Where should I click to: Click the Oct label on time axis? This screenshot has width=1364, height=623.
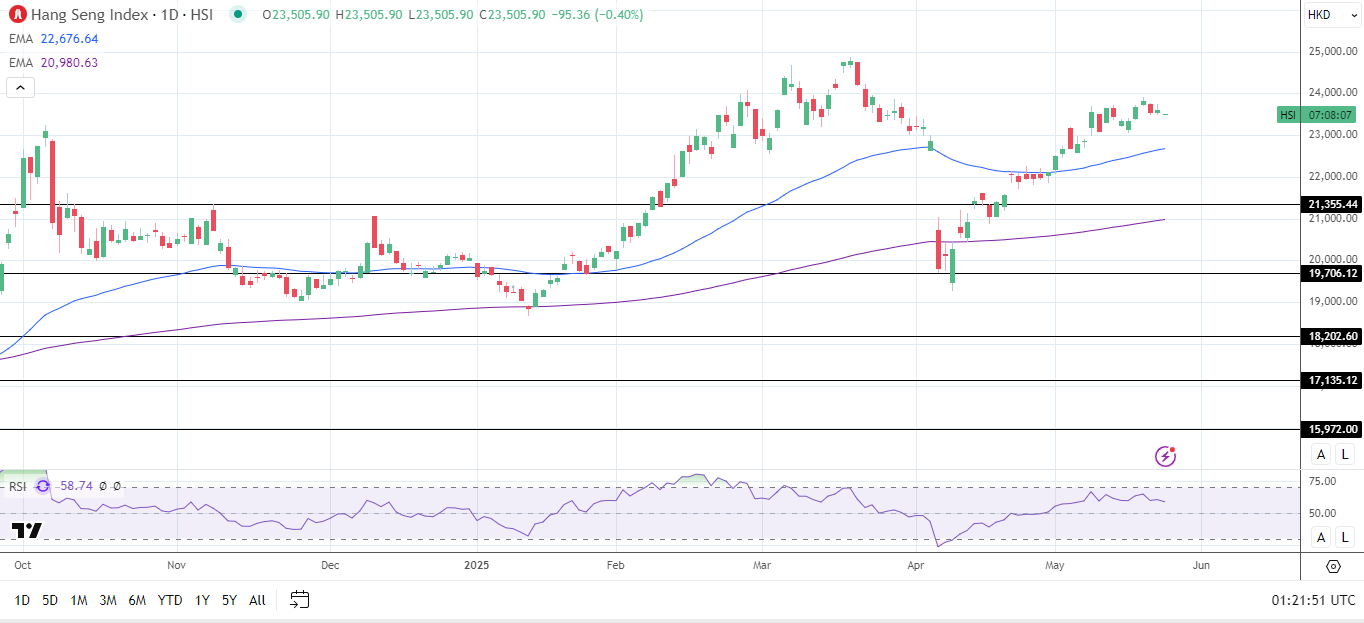coord(21,565)
